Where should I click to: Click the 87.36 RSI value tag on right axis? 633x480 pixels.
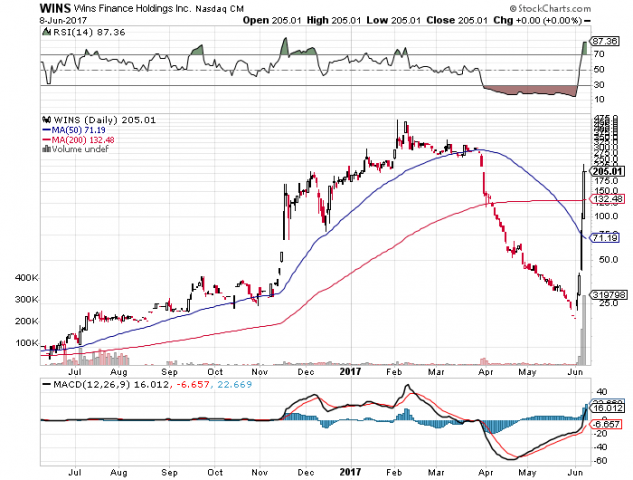(604, 41)
